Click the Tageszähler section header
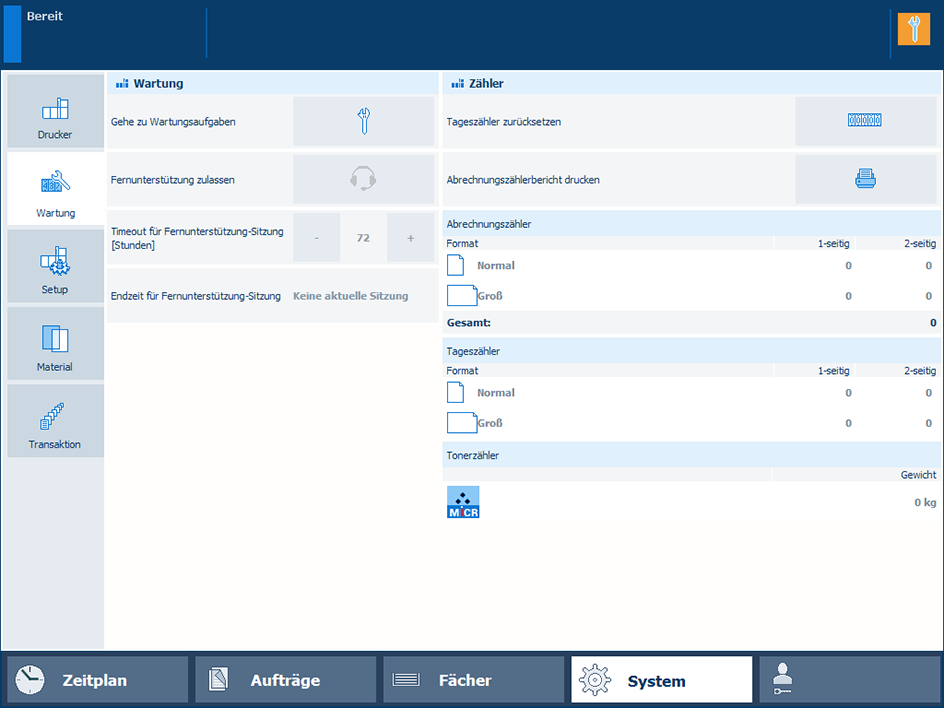The image size is (944, 708). point(692,351)
